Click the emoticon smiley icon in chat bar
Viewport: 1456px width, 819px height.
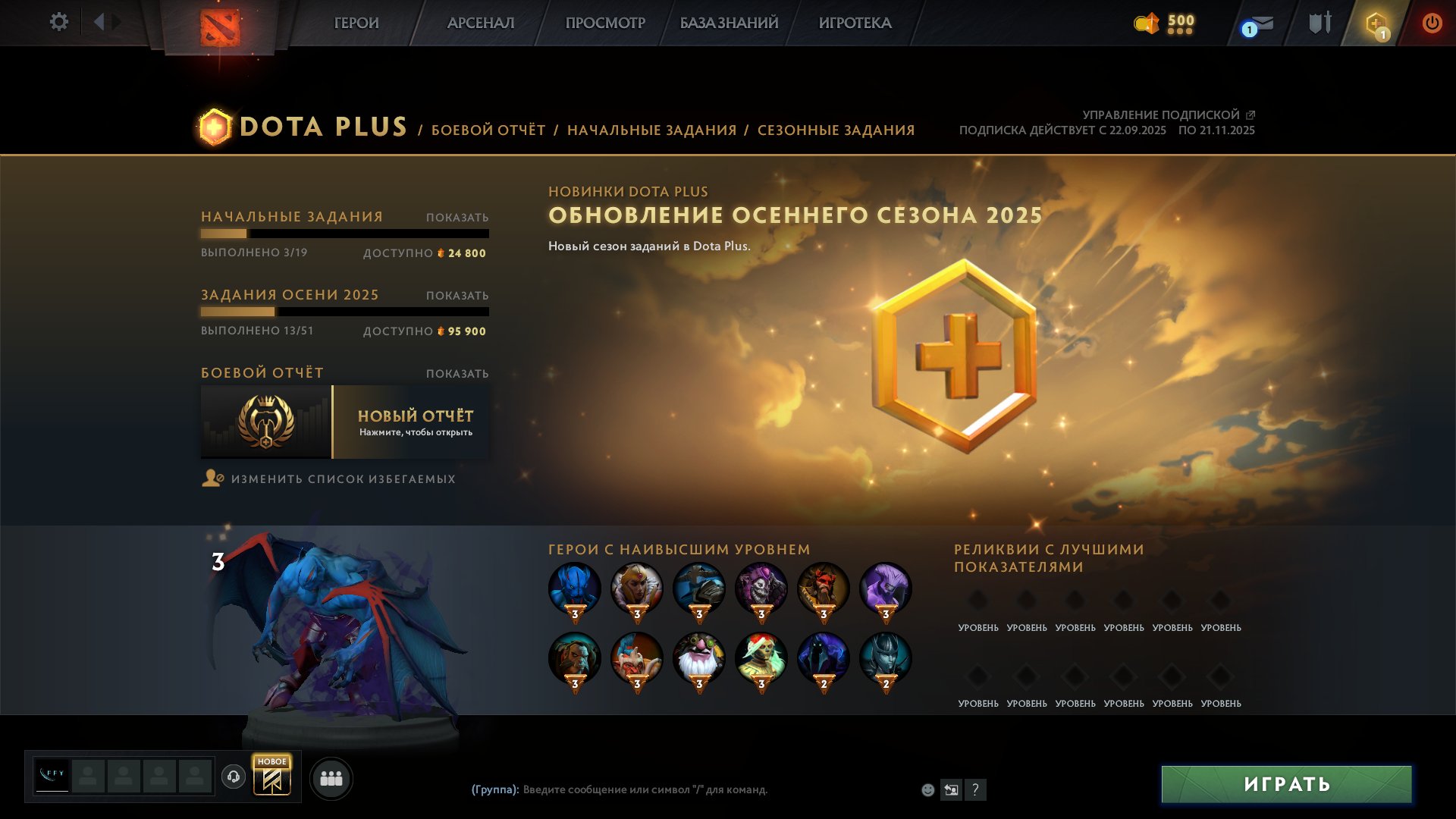pyautogui.click(x=927, y=790)
